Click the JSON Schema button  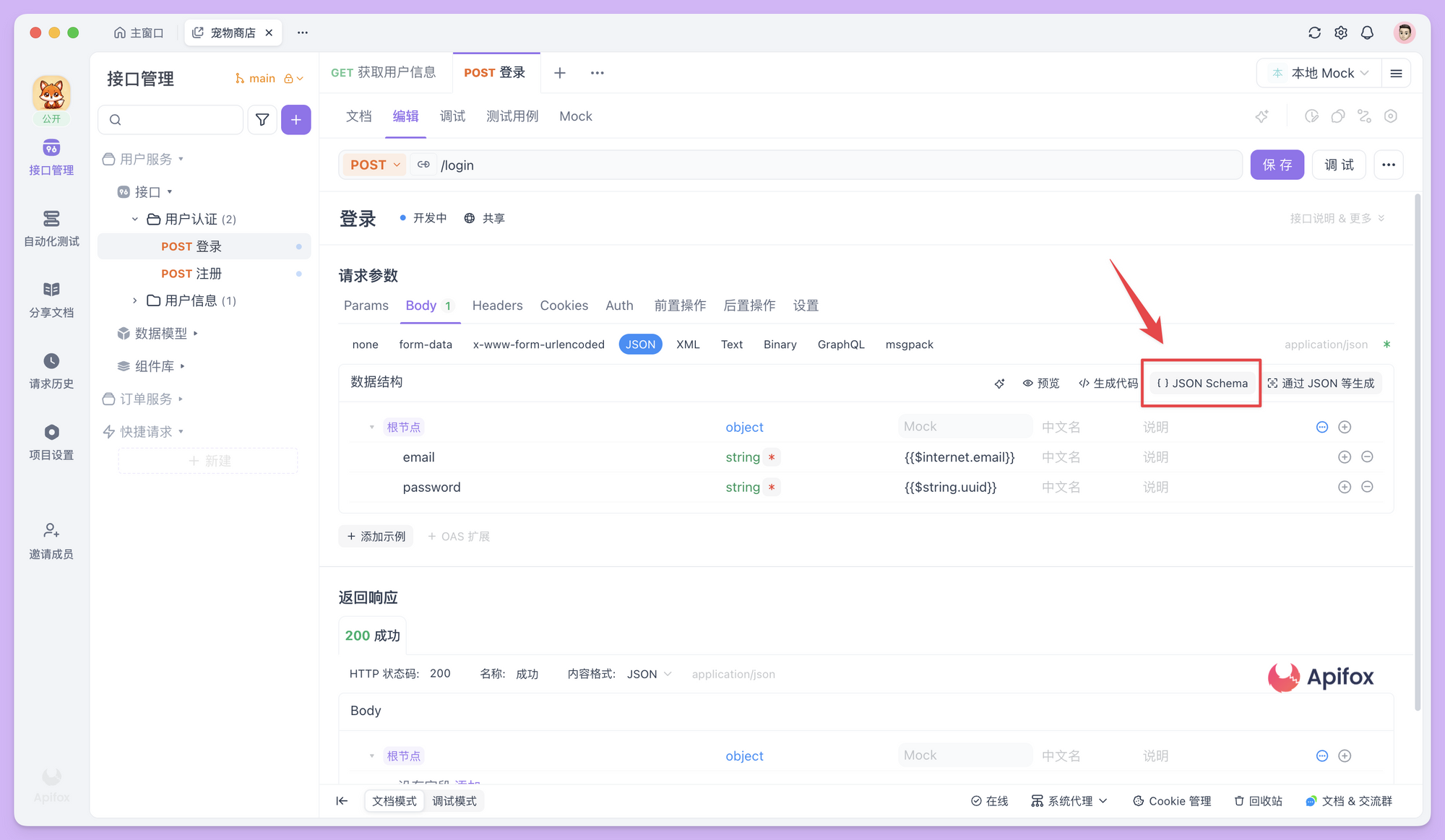(1202, 383)
